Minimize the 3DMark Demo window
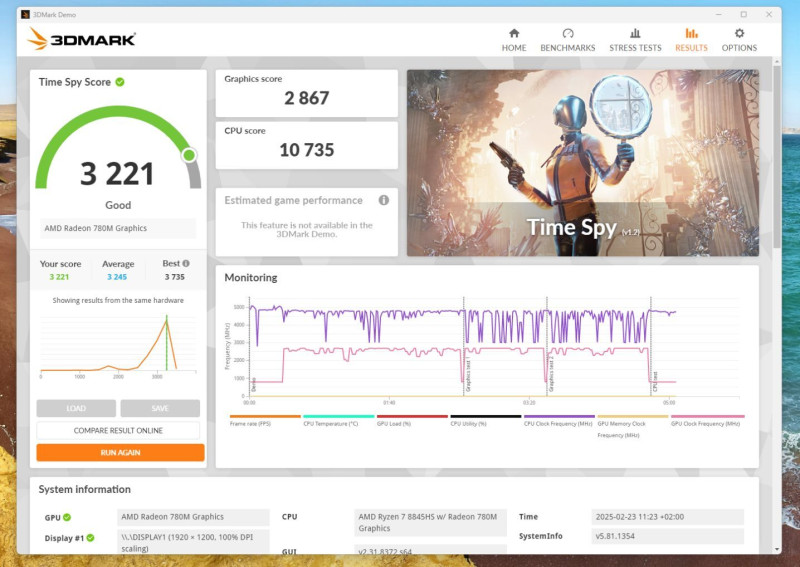Screen dimensions: 800x567 coord(718,14)
